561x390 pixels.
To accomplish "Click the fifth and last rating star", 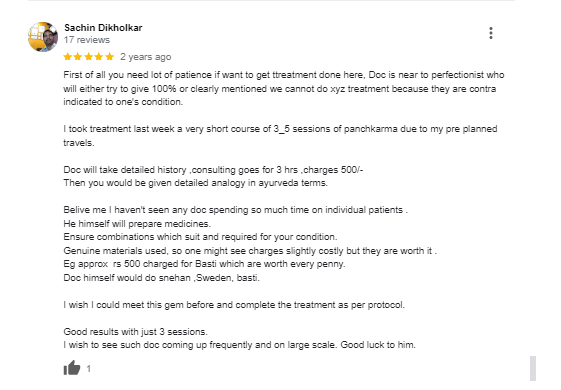I will pyautogui.click(x=109, y=57).
